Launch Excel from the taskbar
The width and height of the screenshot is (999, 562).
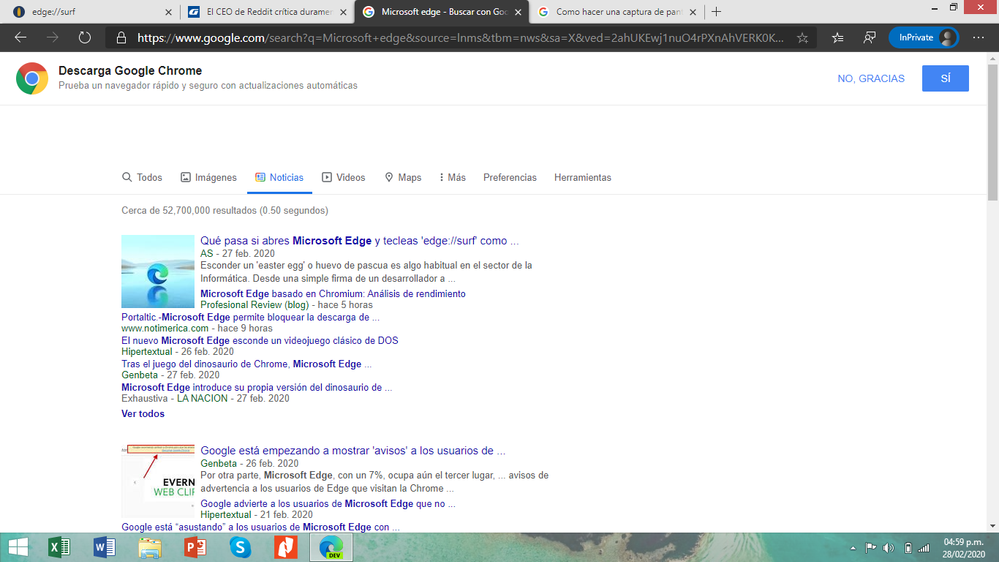(59, 547)
